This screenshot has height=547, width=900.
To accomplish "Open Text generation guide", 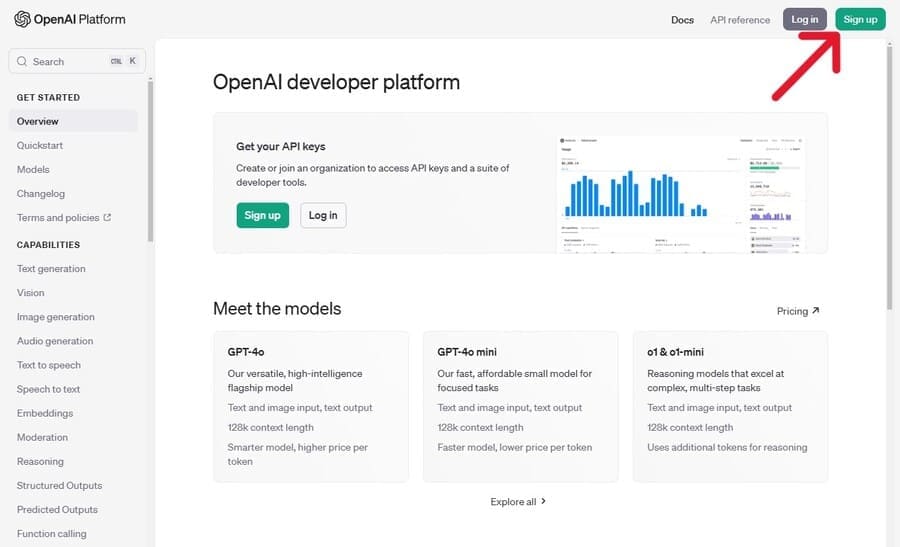I will click(51, 269).
